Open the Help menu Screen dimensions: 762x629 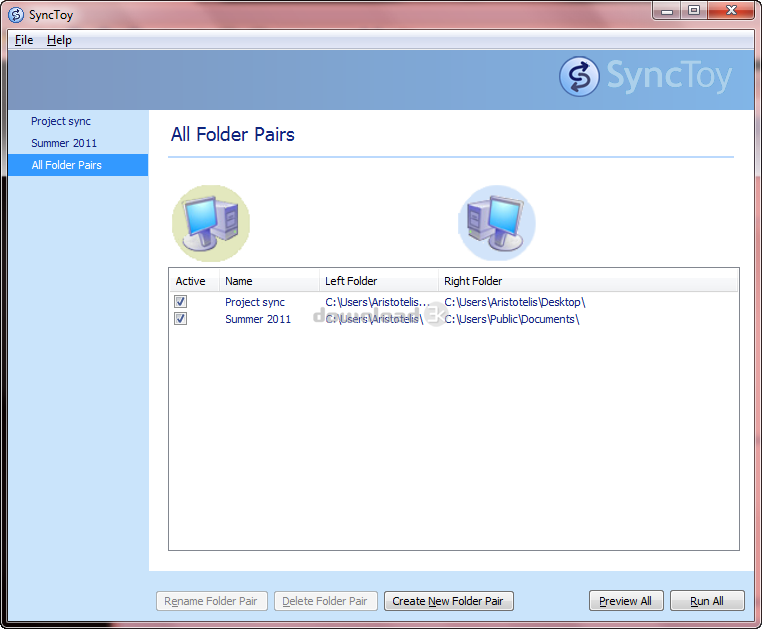(59, 40)
